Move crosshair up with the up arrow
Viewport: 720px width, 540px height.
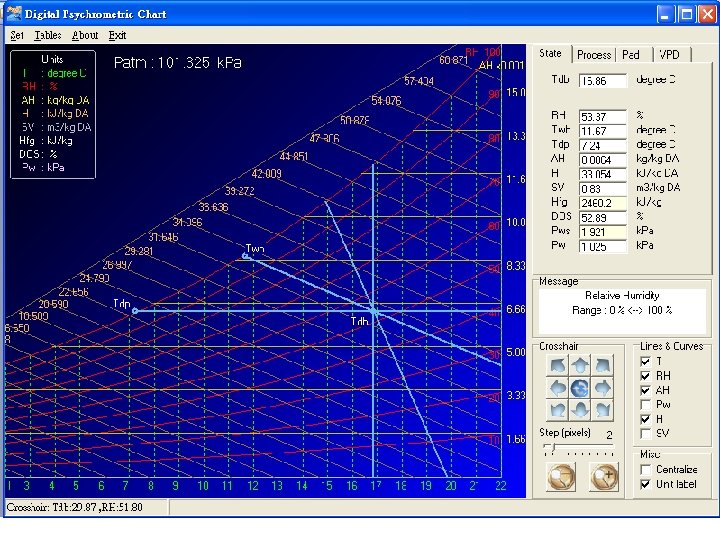pos(579,364)
